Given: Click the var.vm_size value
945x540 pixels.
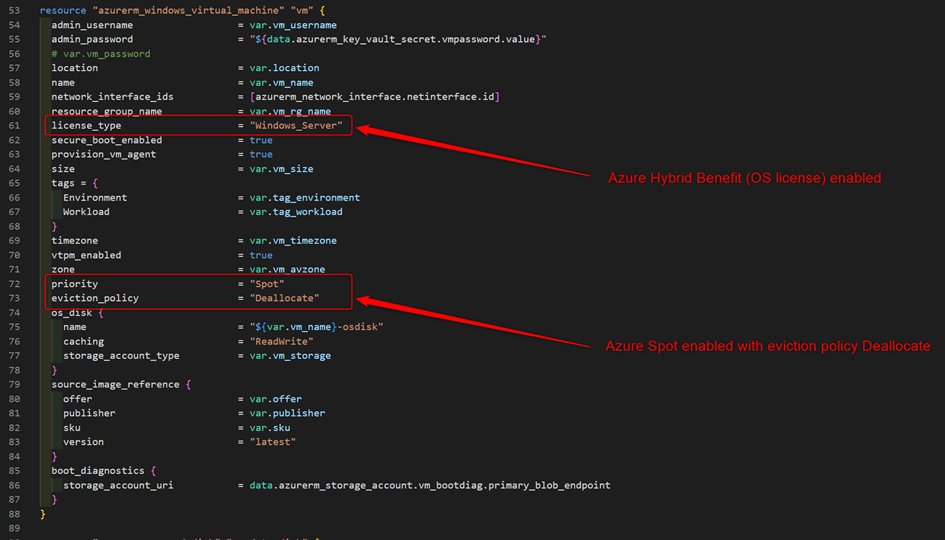Looking at the screenshot, I should click(281, 169).
